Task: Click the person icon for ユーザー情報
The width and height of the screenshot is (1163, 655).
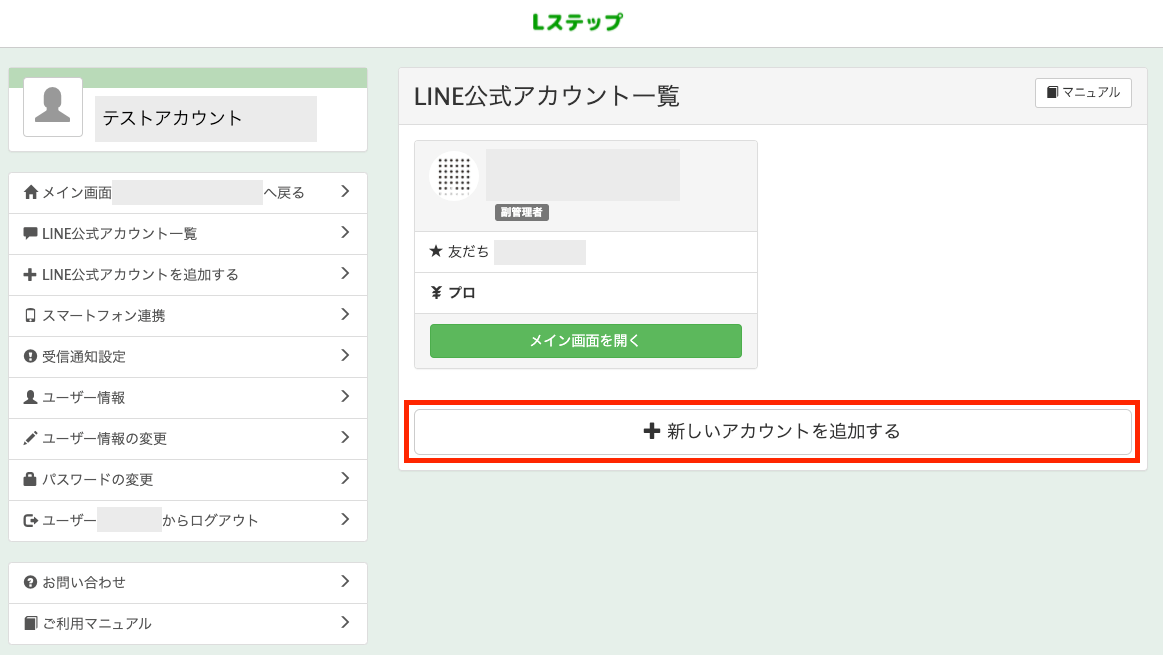Action: point(30,397)
